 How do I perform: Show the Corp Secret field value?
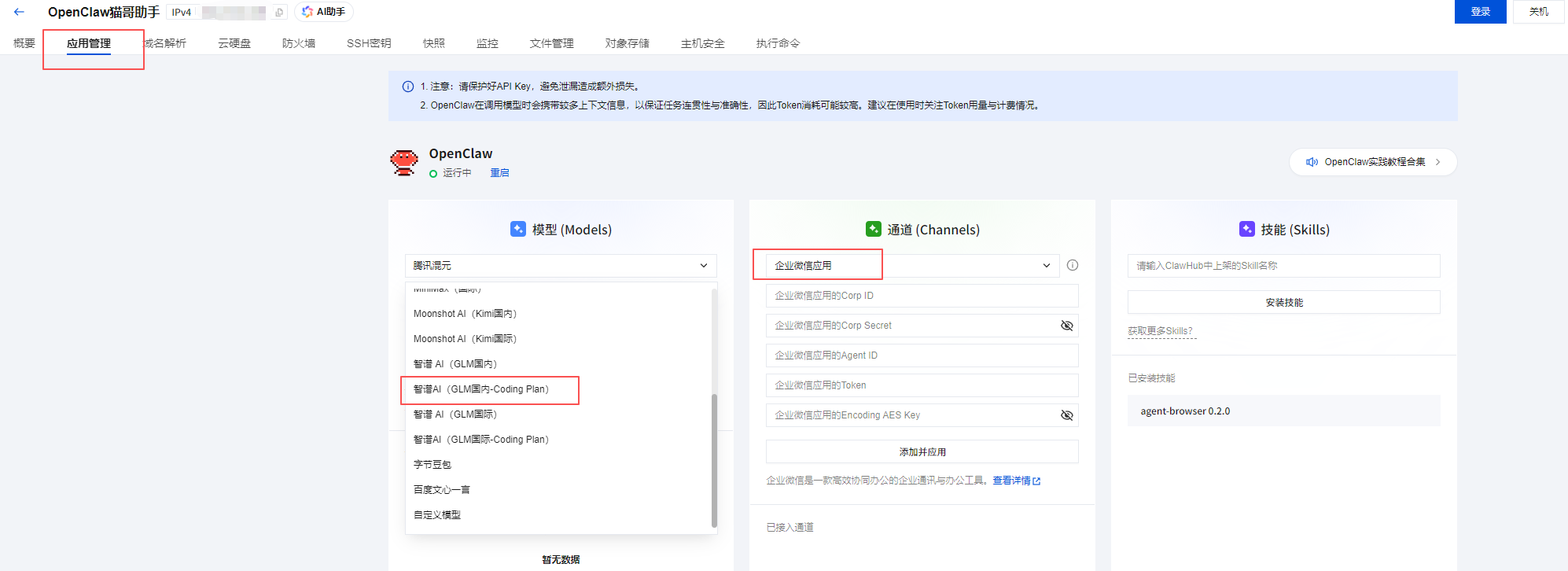click(1066, 326)
